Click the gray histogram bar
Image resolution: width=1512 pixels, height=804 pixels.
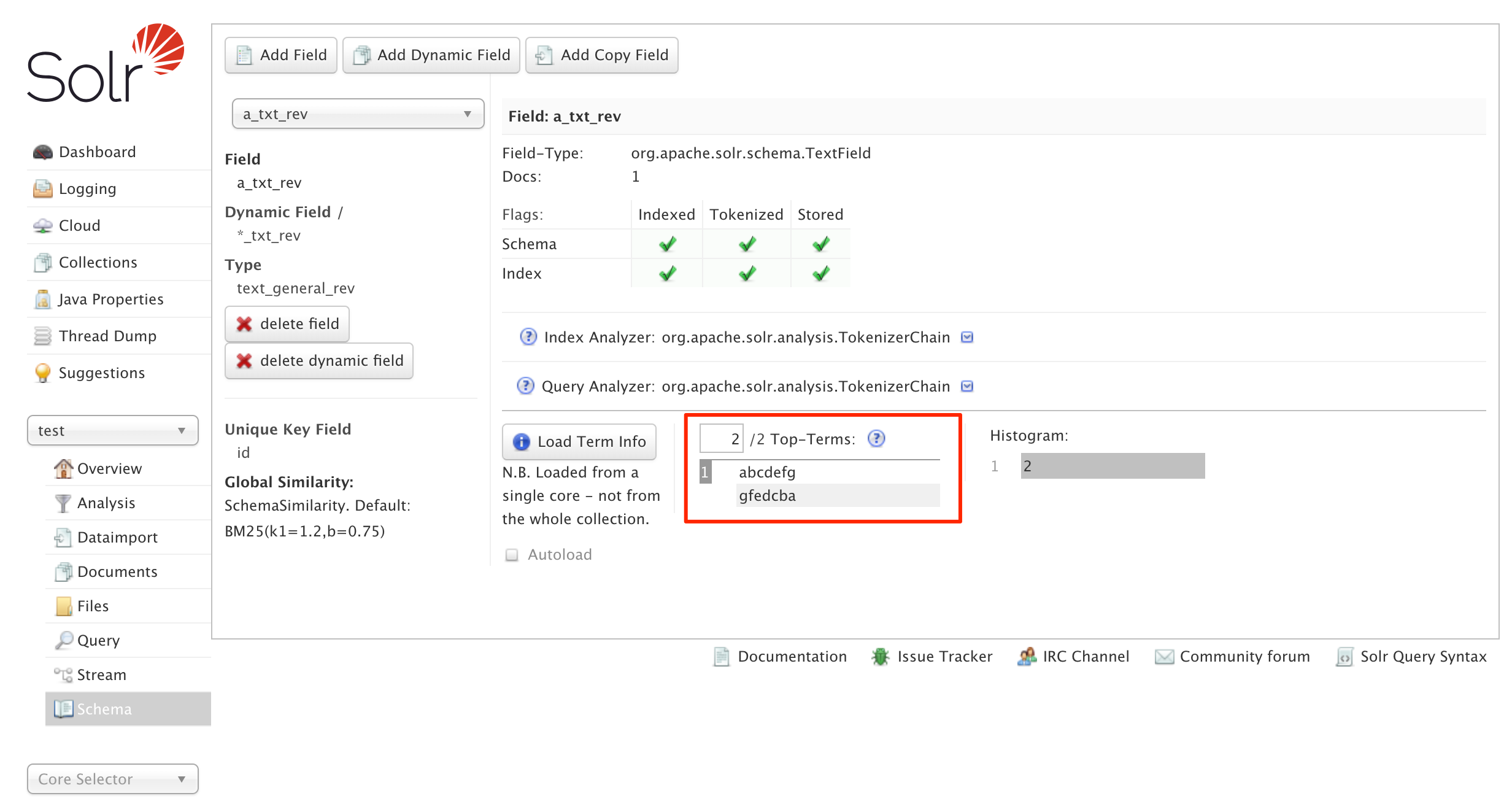[x=1112, y=466]
